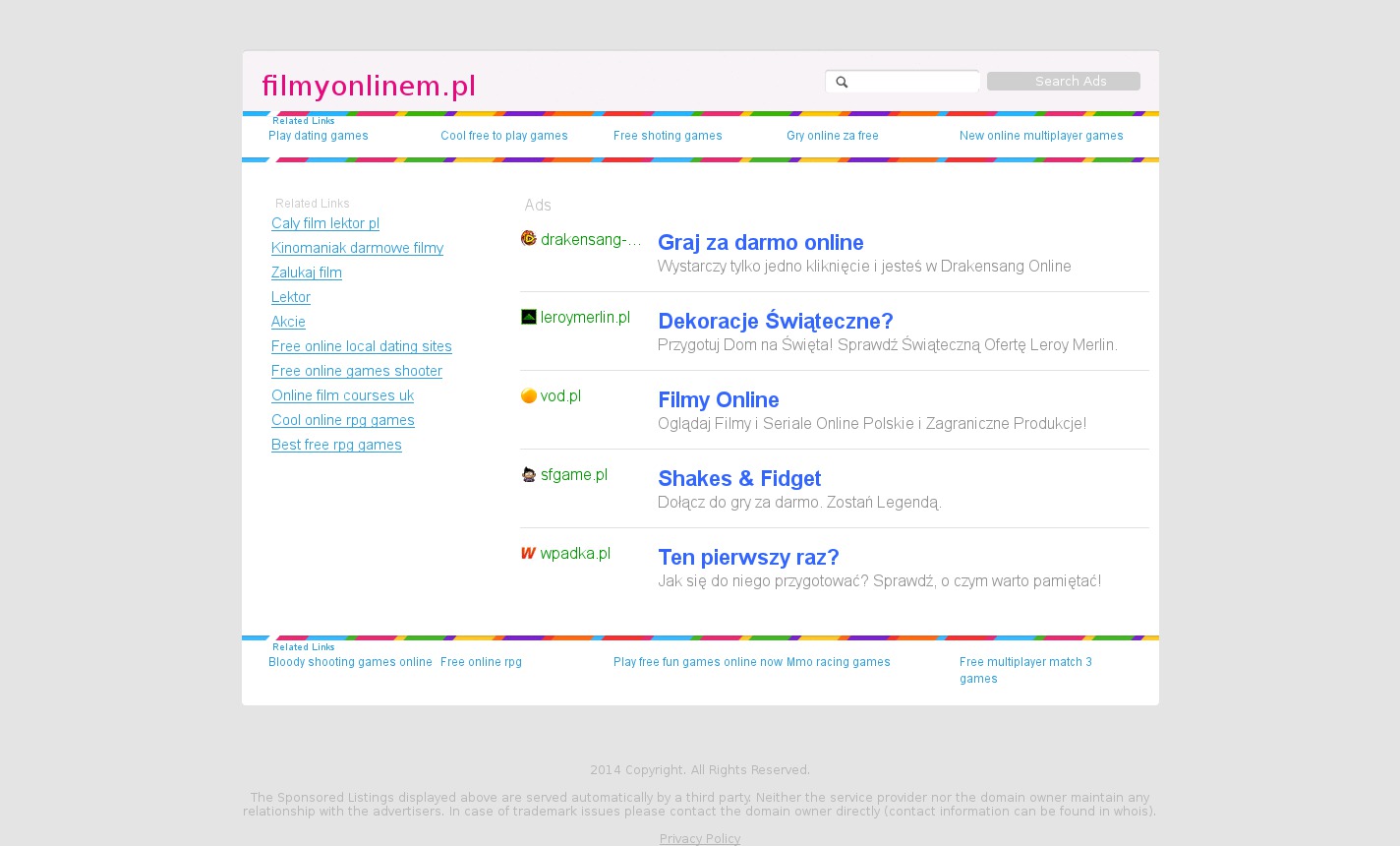Open the Graj za darmo online ad
The width and height of the screenshot is (1400, 846).
click(760, 242)
